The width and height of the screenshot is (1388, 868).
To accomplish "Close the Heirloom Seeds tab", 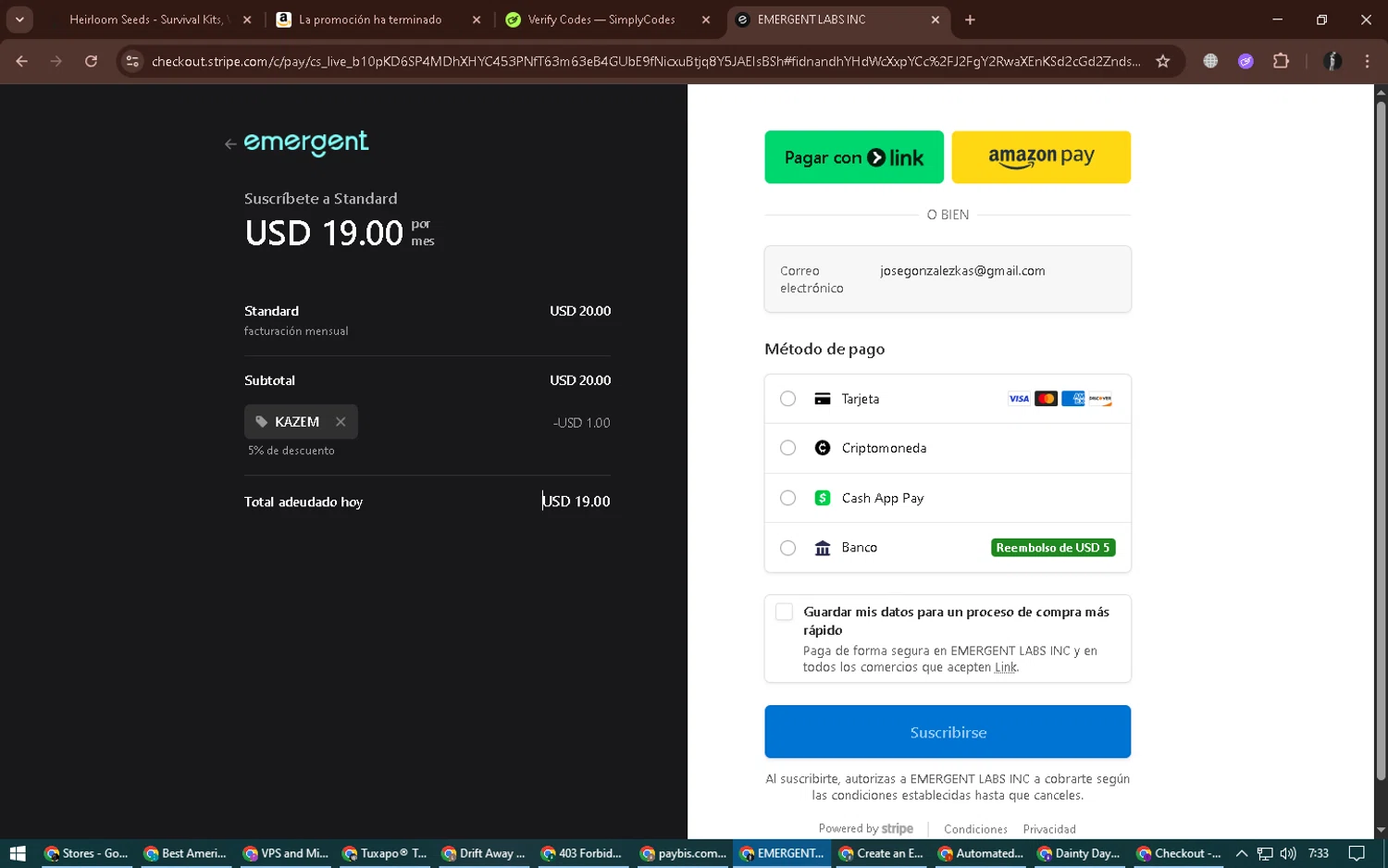I will pyautogui.click(x=247, y=19).
